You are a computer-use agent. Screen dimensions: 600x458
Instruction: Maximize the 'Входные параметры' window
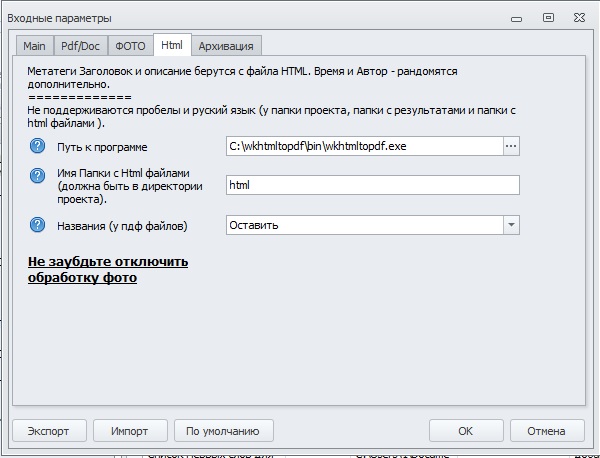pos(548,17)
